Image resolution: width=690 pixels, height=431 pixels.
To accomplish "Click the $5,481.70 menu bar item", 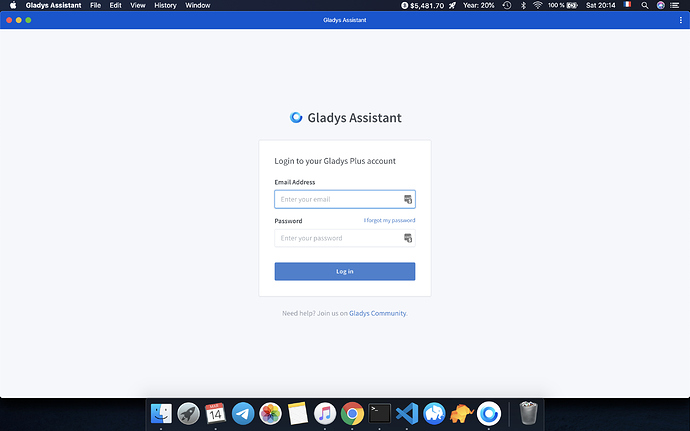I will click(x=422, y=5).
